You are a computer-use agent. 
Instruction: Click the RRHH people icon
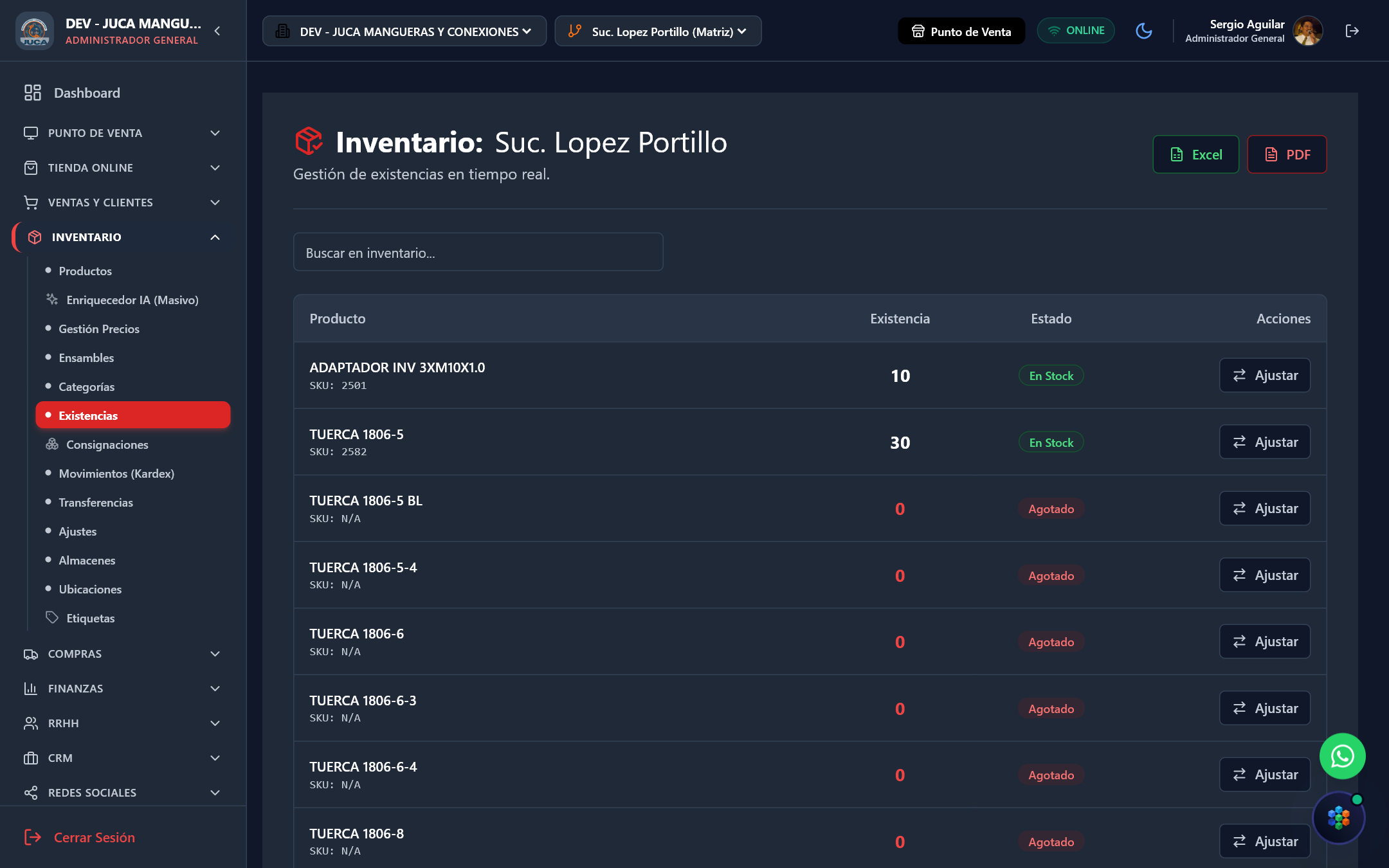pyautogui.click(x=31, y=723)
